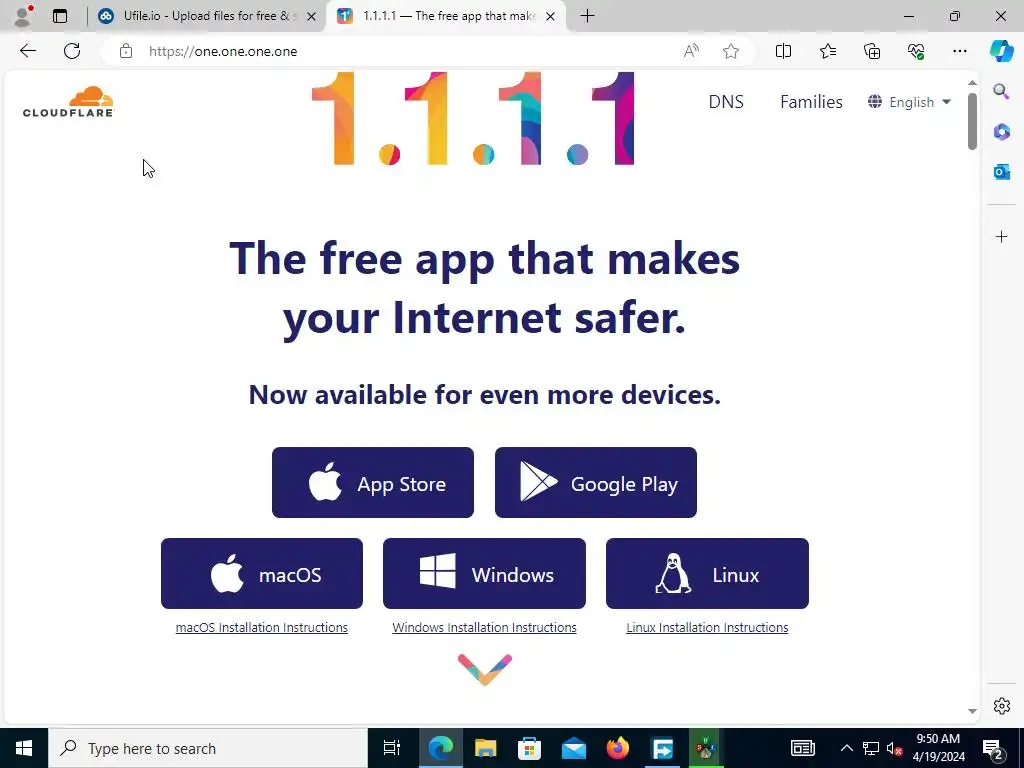1024x768 pixels.
Task: Open the notification center icon
Action: coord(993,748)
